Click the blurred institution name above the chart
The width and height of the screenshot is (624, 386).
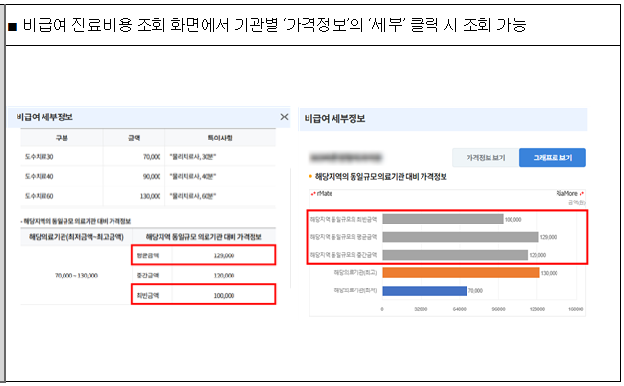point(345,158)
